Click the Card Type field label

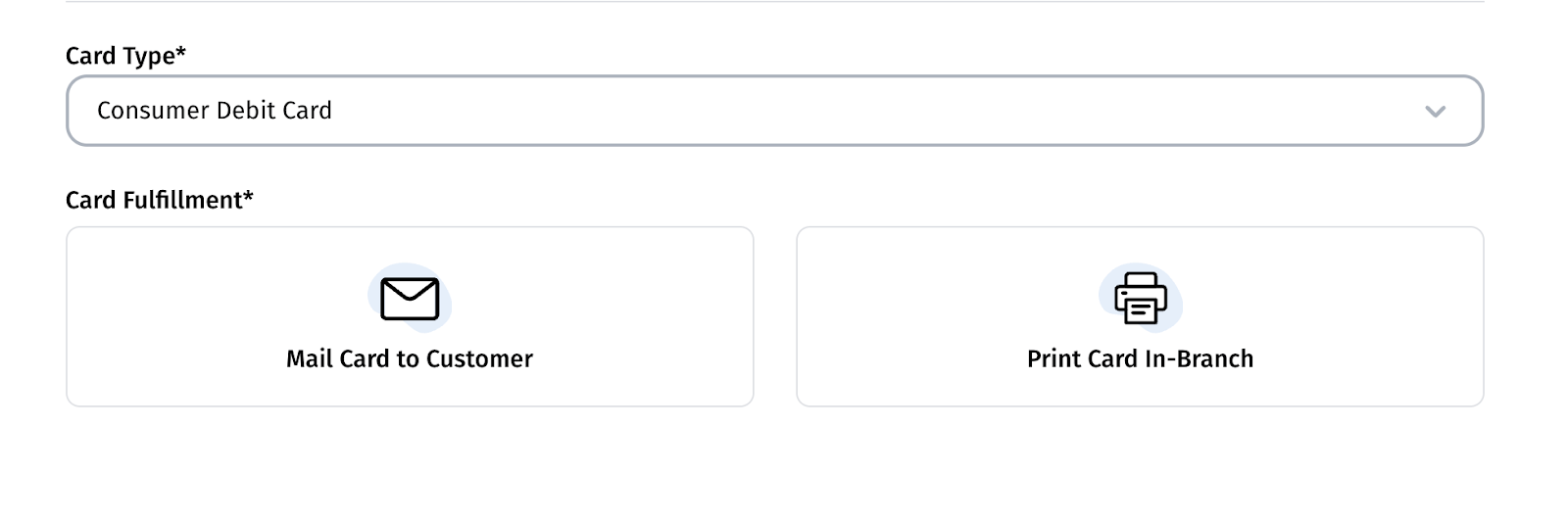[x=122, y=56]
